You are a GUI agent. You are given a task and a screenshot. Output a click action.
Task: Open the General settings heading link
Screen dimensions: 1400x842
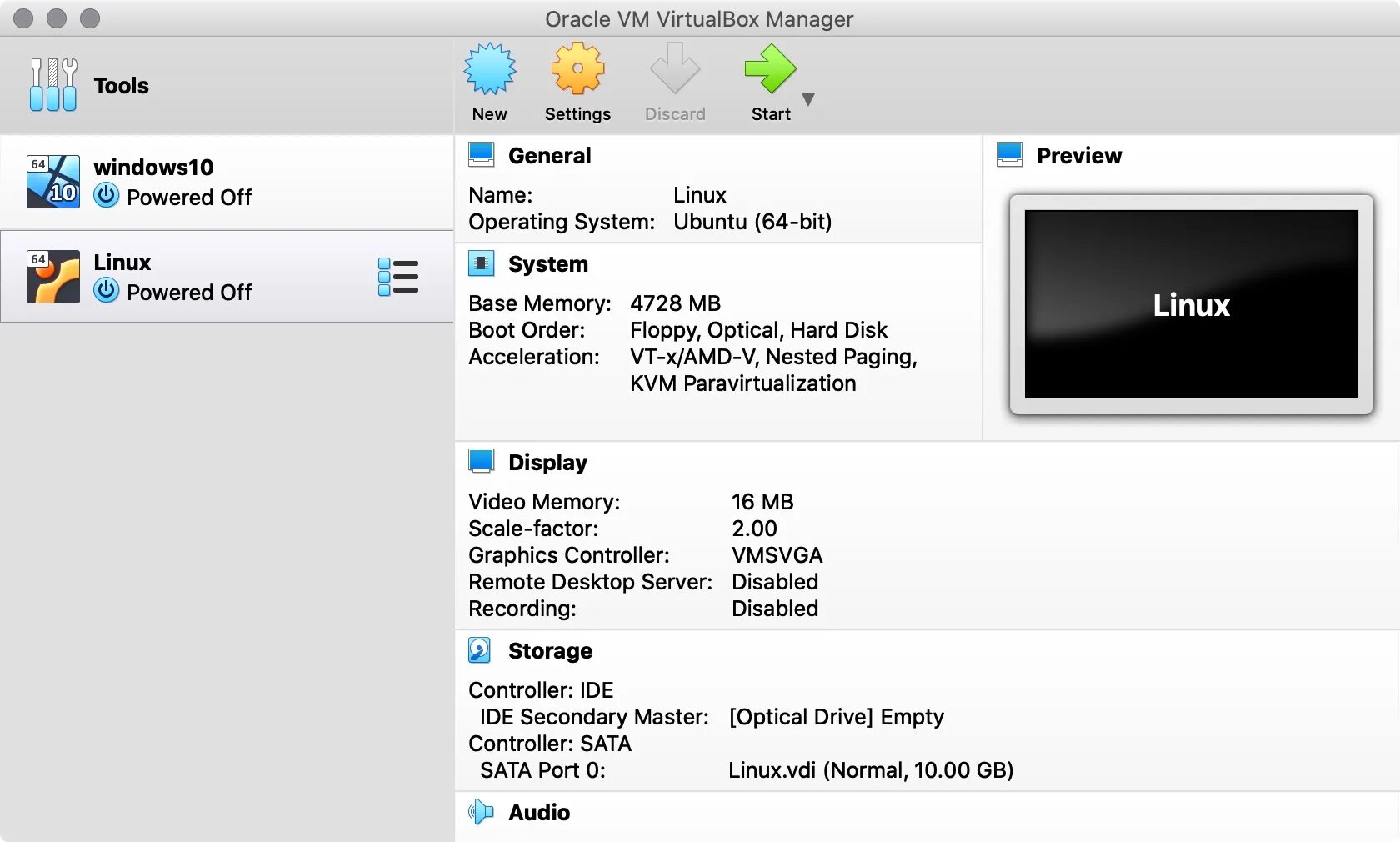[x=549, y=156]
